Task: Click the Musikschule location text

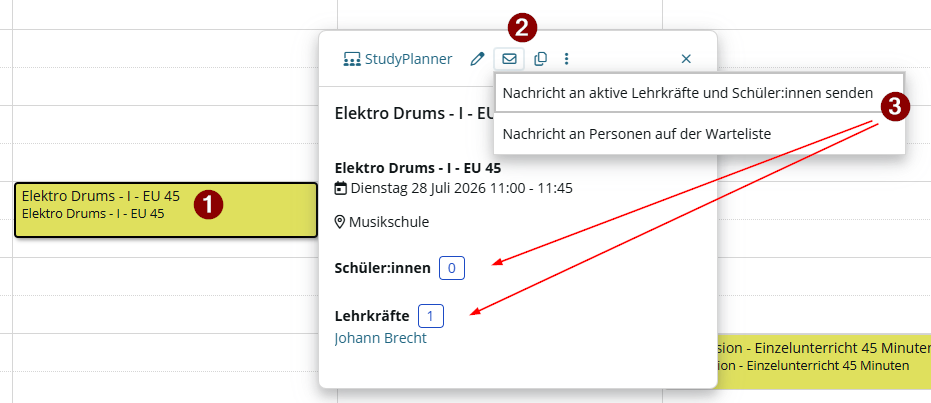Action: 389,223
